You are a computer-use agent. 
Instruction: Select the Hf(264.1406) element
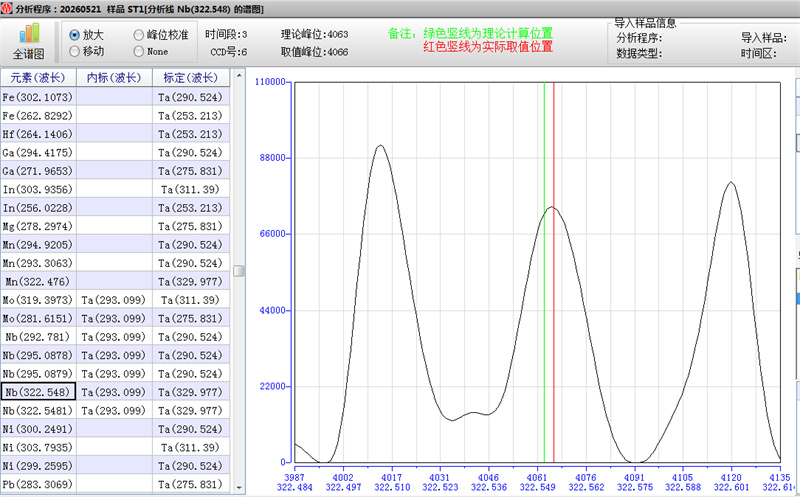pyautogui.click(x=38, y=134)
